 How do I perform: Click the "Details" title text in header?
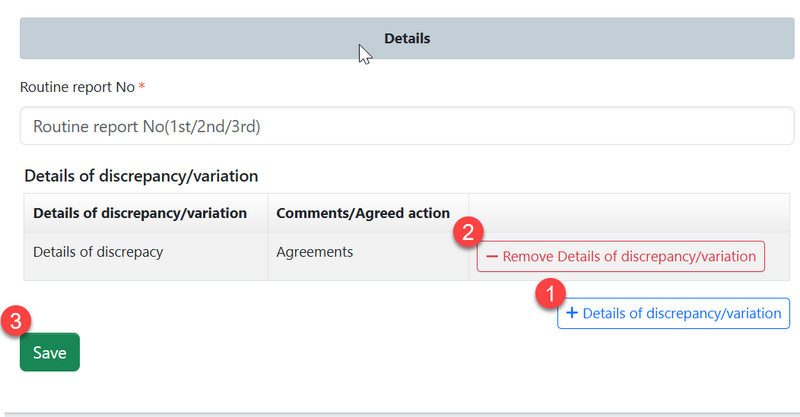[407, 39]
